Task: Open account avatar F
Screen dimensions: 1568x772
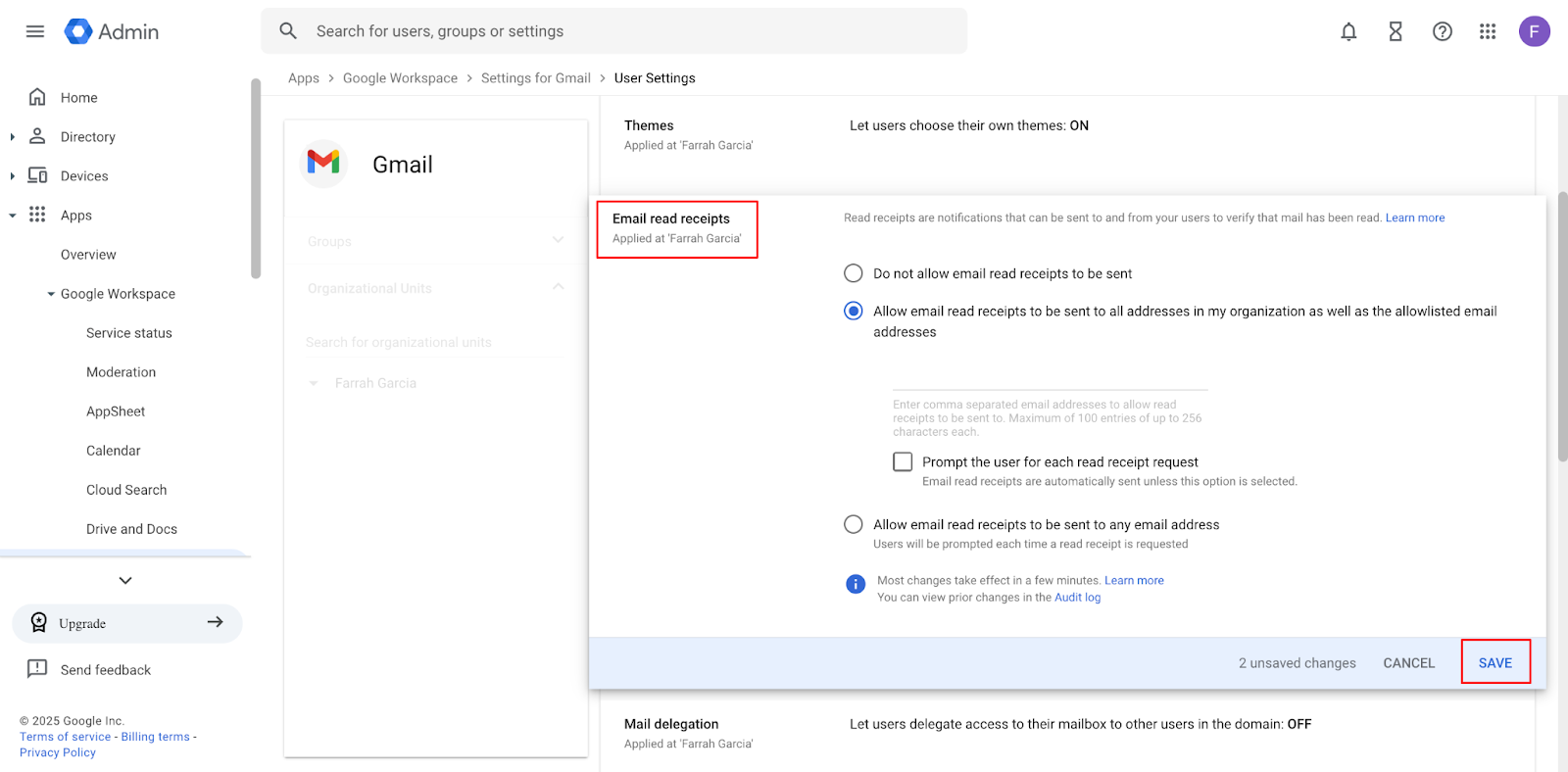Action: pyautogui.click(x=1535, y=31)
